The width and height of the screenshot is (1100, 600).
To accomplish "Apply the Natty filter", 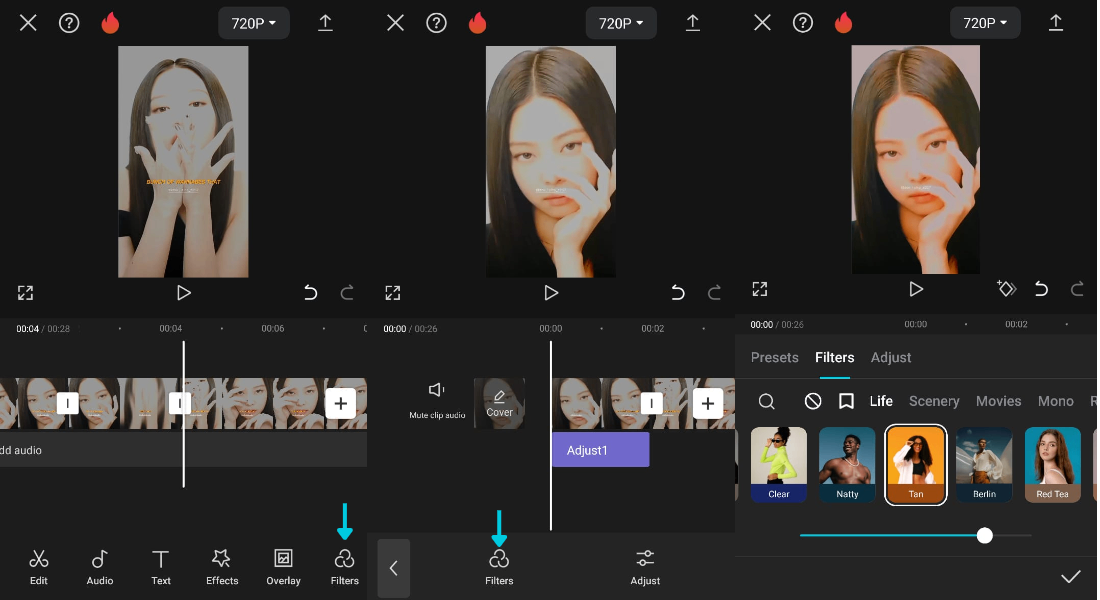I will (x=847, y=465).
